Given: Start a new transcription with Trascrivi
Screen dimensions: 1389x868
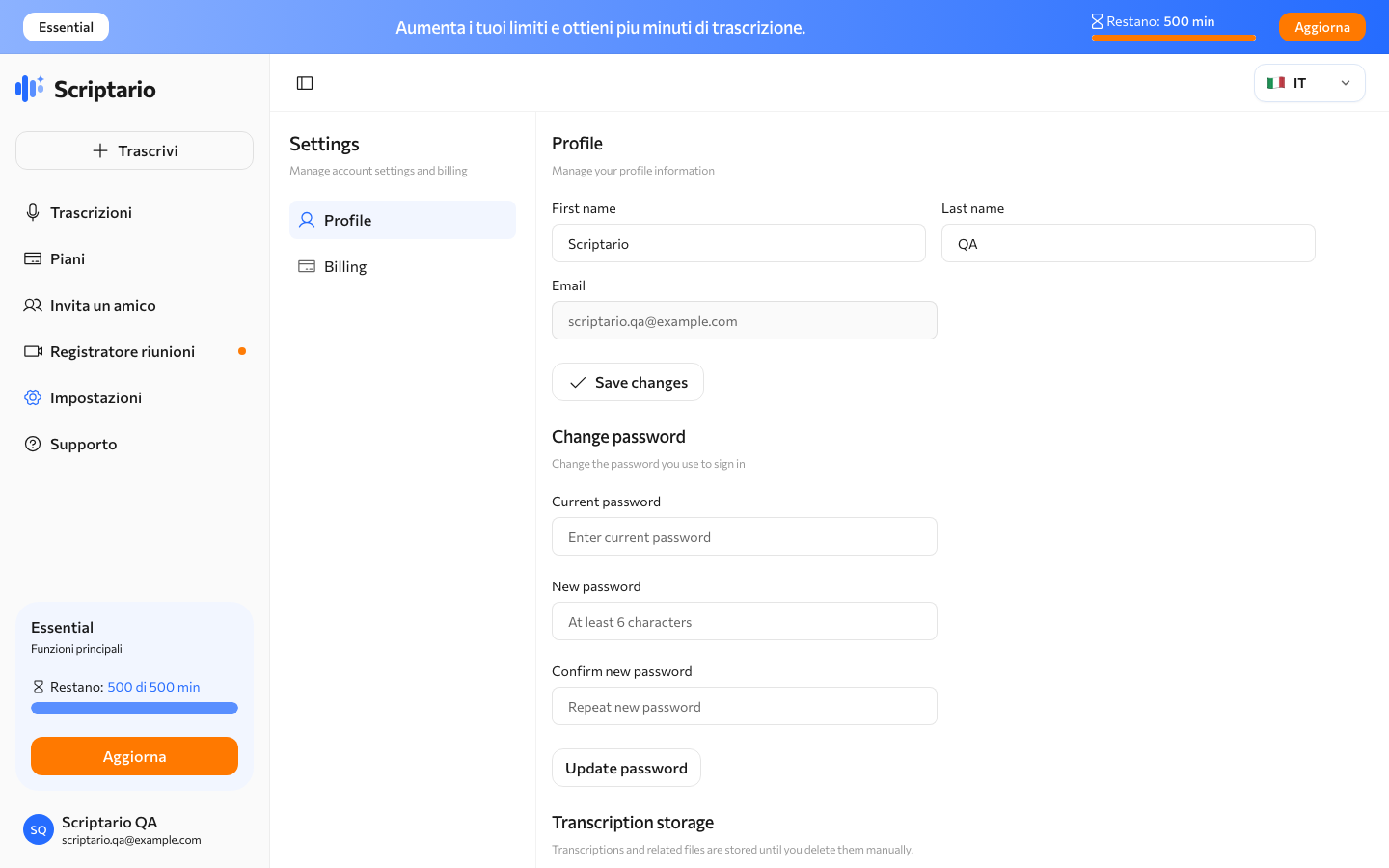Looking at the screenshot, I should 134,150.
